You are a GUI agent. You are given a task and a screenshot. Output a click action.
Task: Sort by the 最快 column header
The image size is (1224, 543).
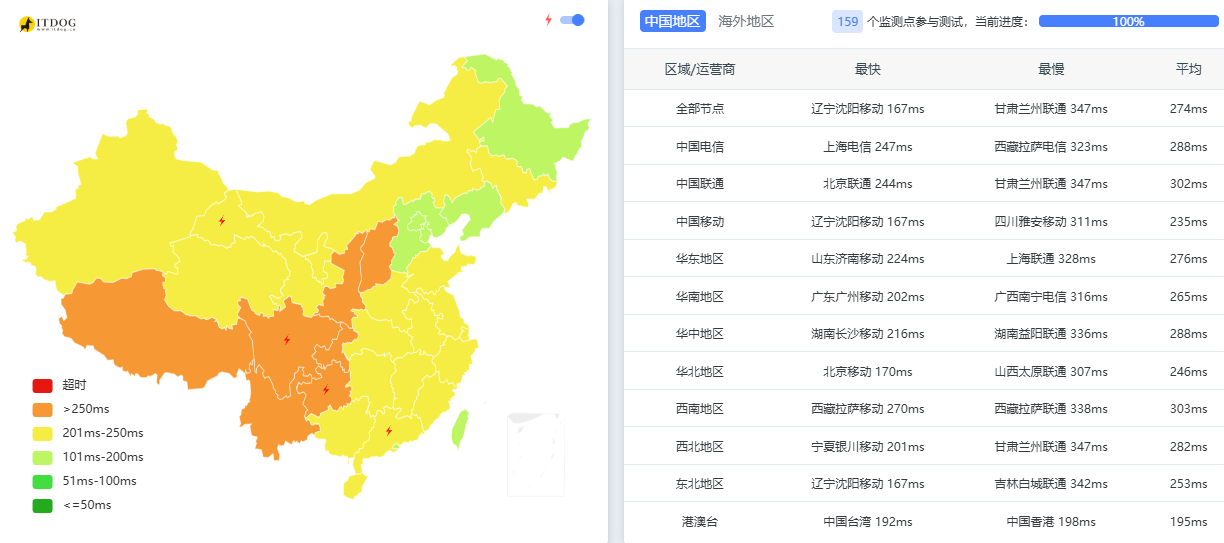pos(867,69)
